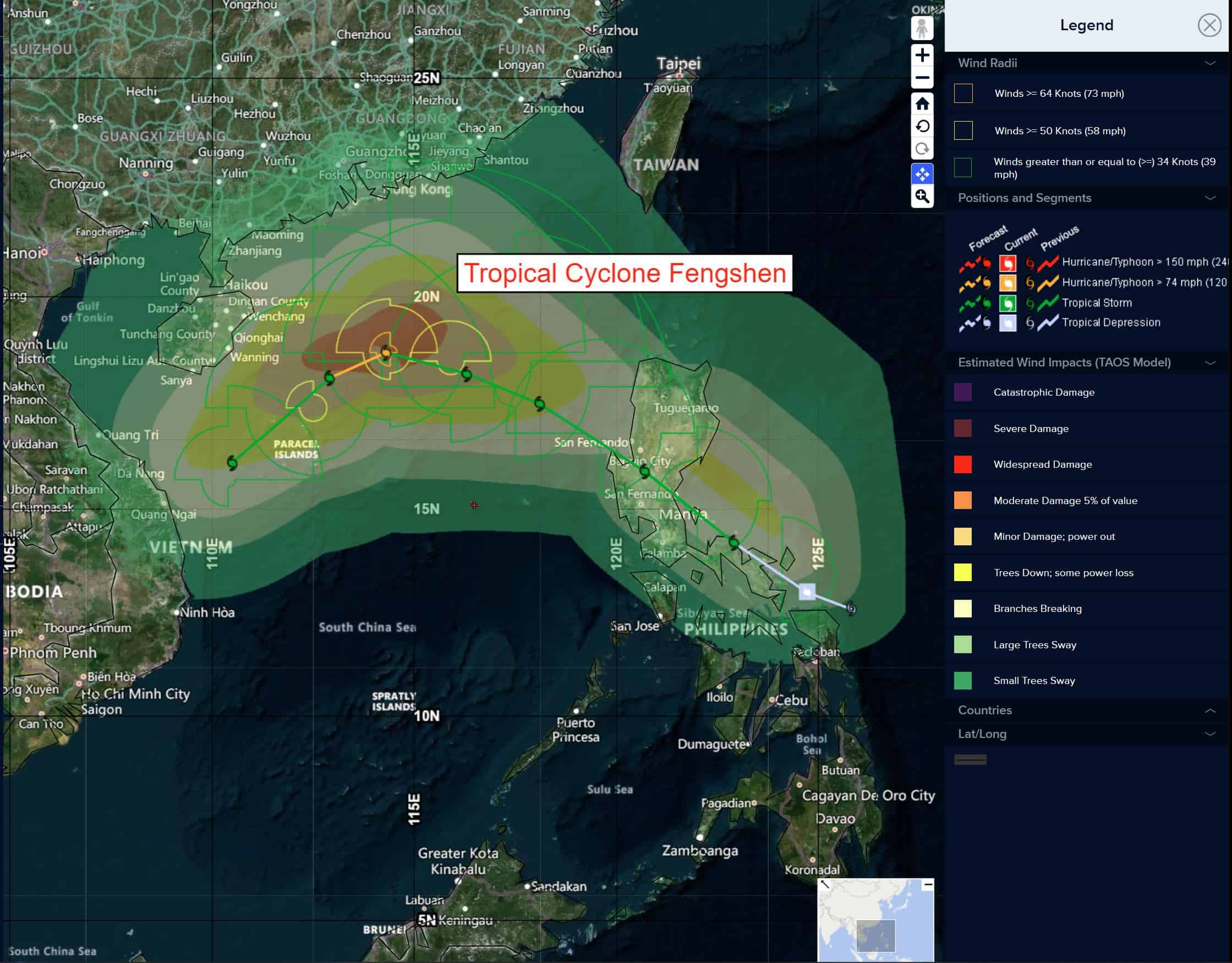Click the Widespread Damage red swatch
Image resolution: width=1232 pixels, height=963 pixels.
coord(963,464)
